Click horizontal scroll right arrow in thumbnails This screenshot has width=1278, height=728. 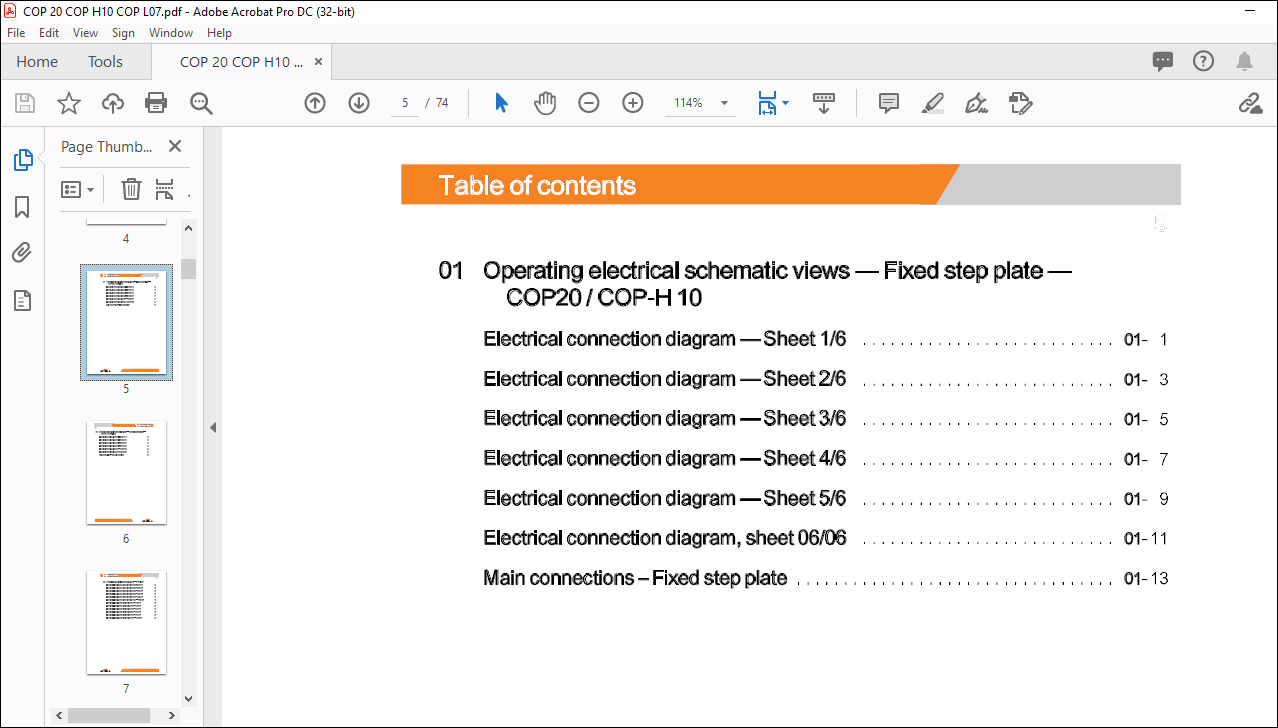[172, 715]
